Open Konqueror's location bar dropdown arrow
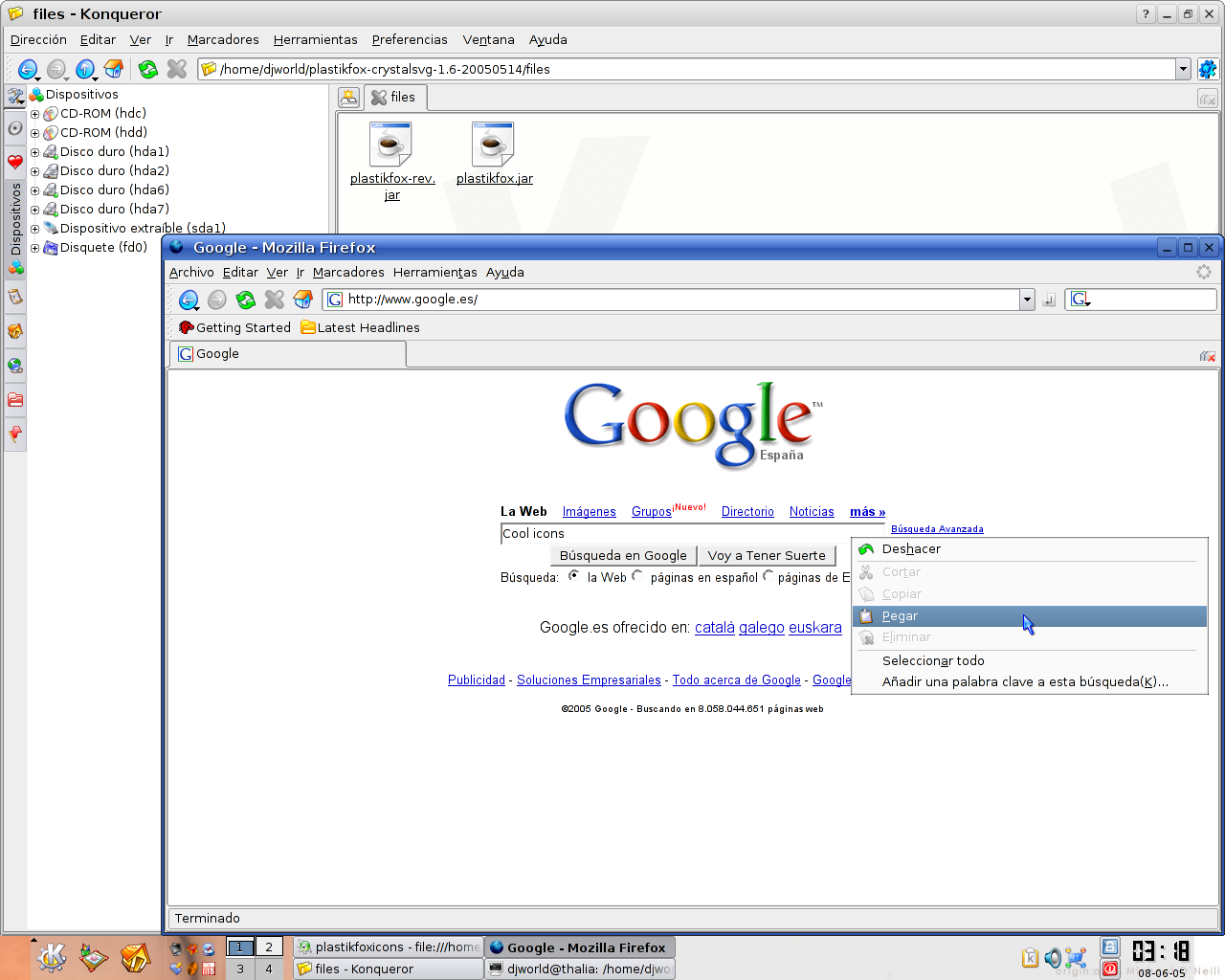The width and height of the screenshot is (1225, 980). 1183,69
